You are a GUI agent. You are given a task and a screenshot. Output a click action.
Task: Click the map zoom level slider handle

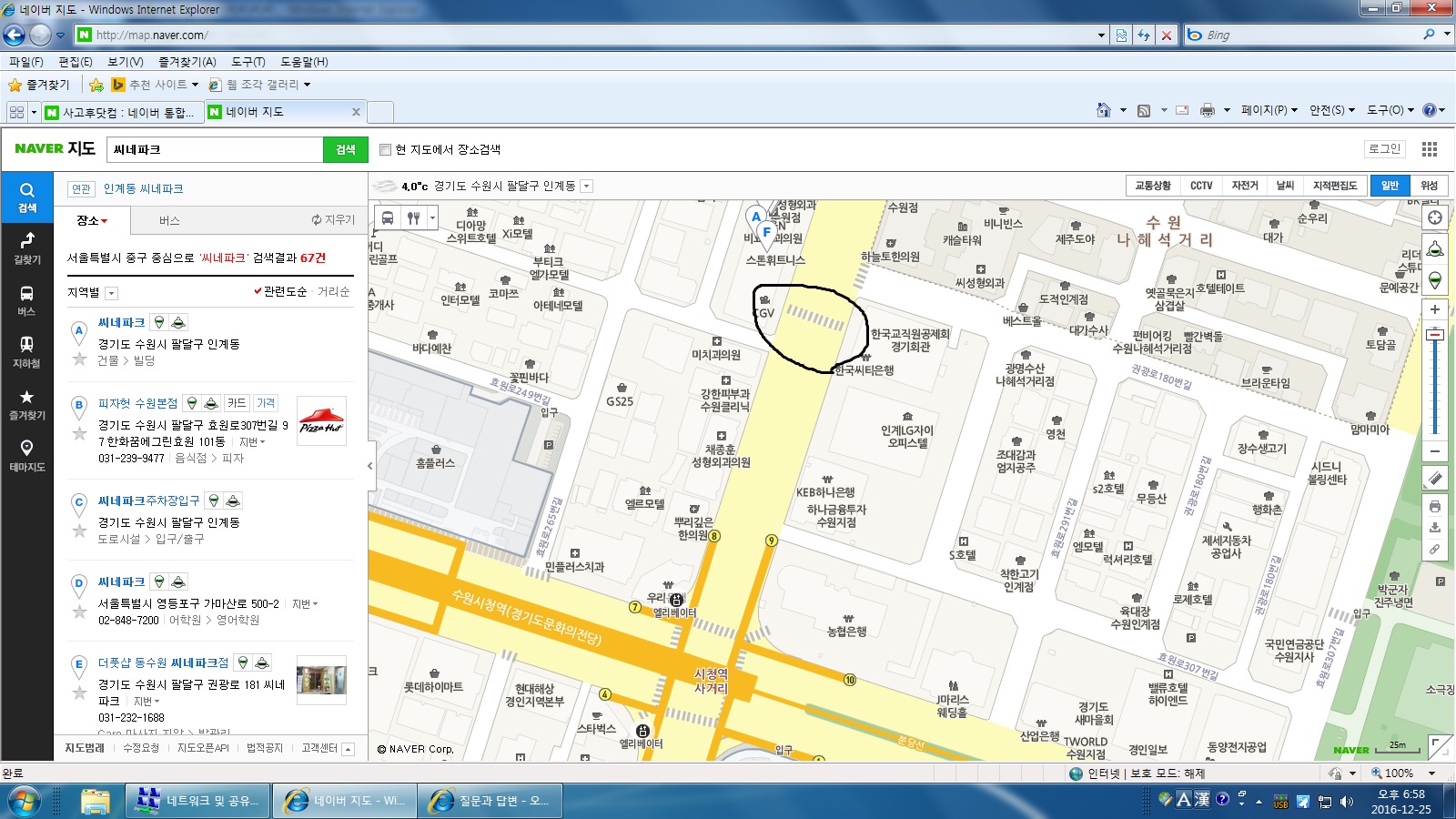click(1435, 335)
